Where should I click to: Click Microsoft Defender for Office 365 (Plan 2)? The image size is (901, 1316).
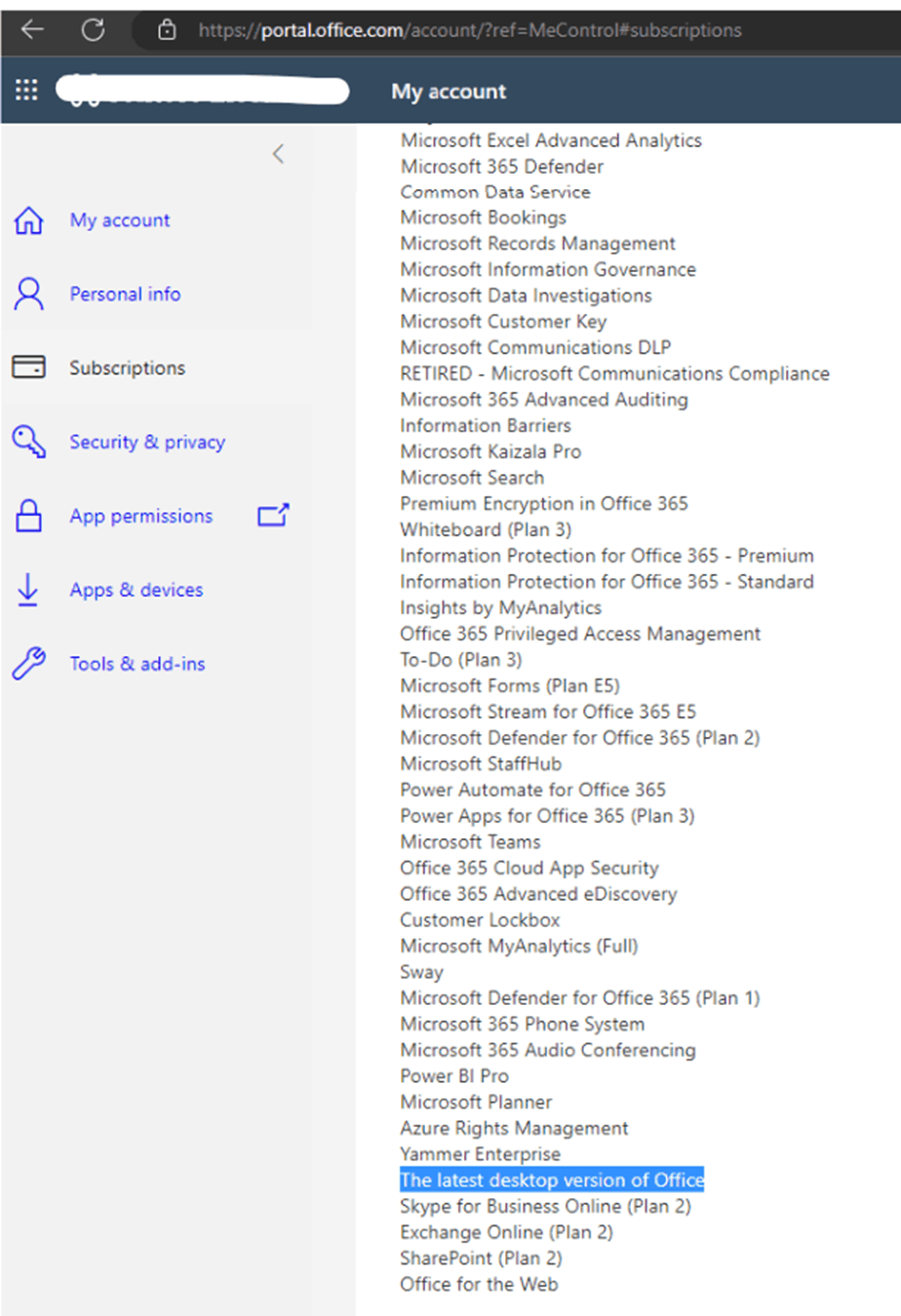[580, 738]
